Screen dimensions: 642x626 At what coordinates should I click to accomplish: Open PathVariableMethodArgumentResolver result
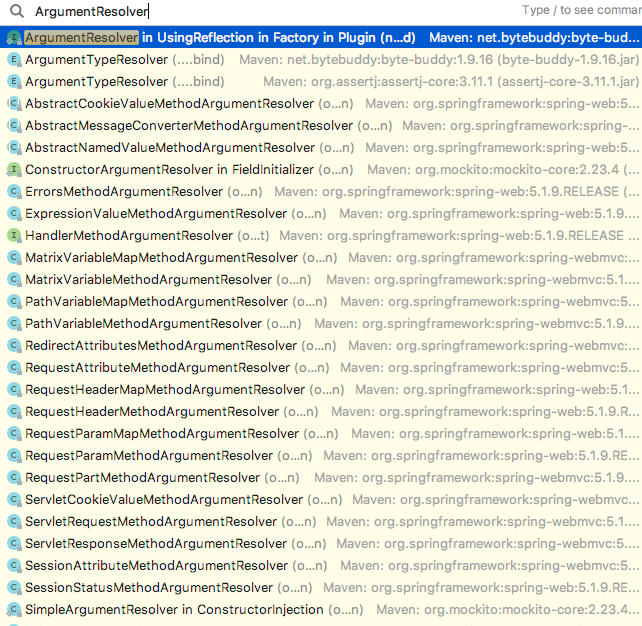[321, 323]
